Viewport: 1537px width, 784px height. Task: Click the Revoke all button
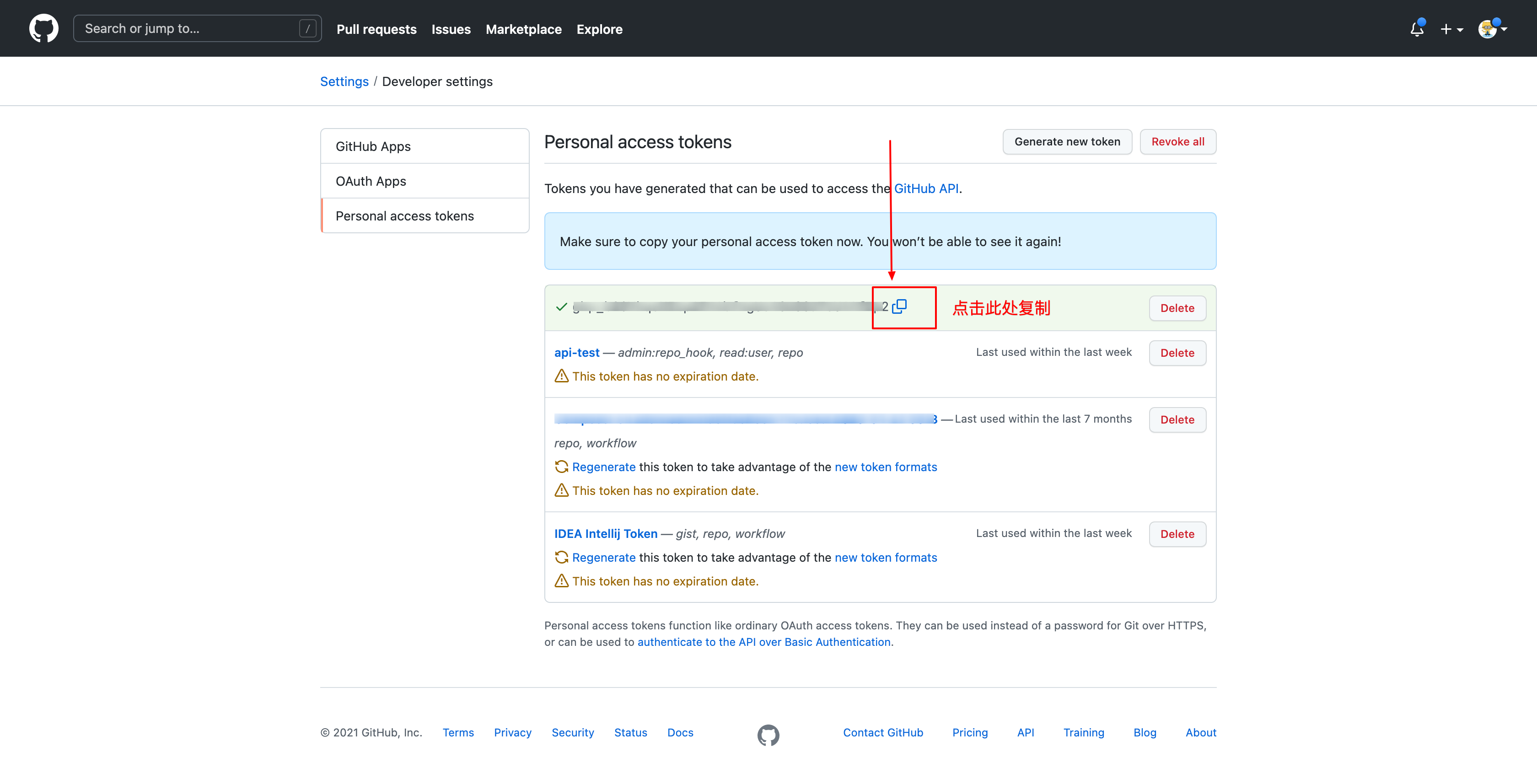click(1177, 141)
